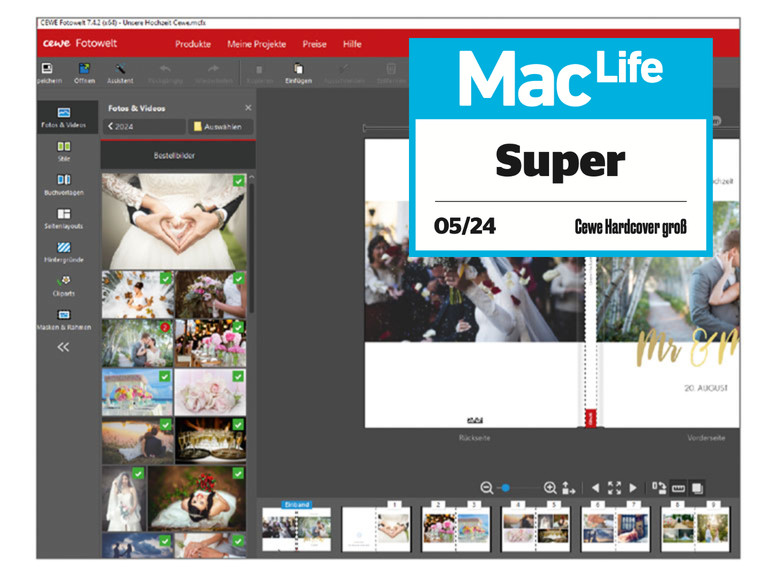Select the Einband cover thumbnail
The width and height of the screenshot is (770, 578).
point(297,529)
